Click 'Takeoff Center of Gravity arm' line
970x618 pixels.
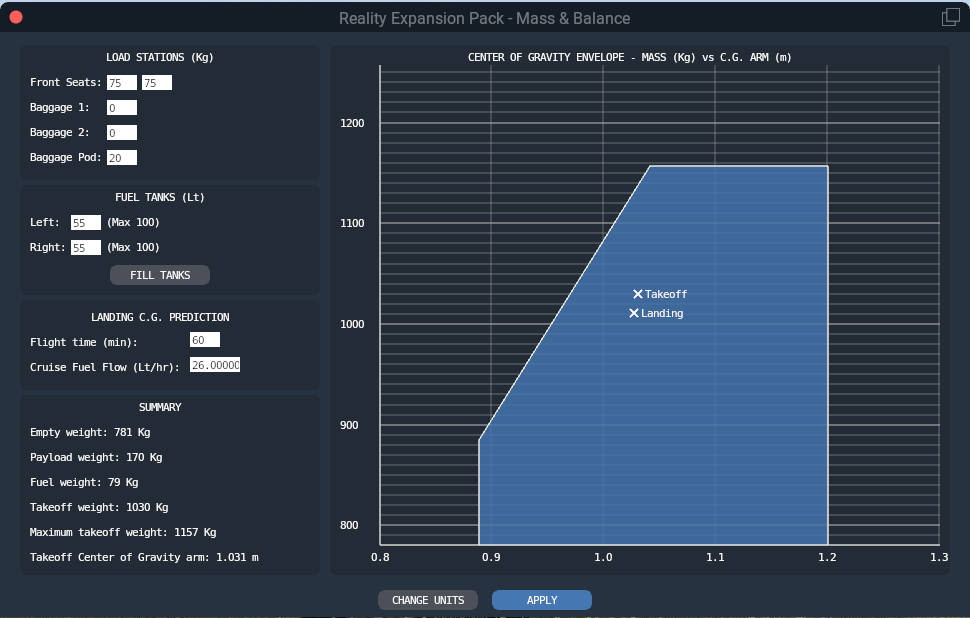[x=144, y=557]
